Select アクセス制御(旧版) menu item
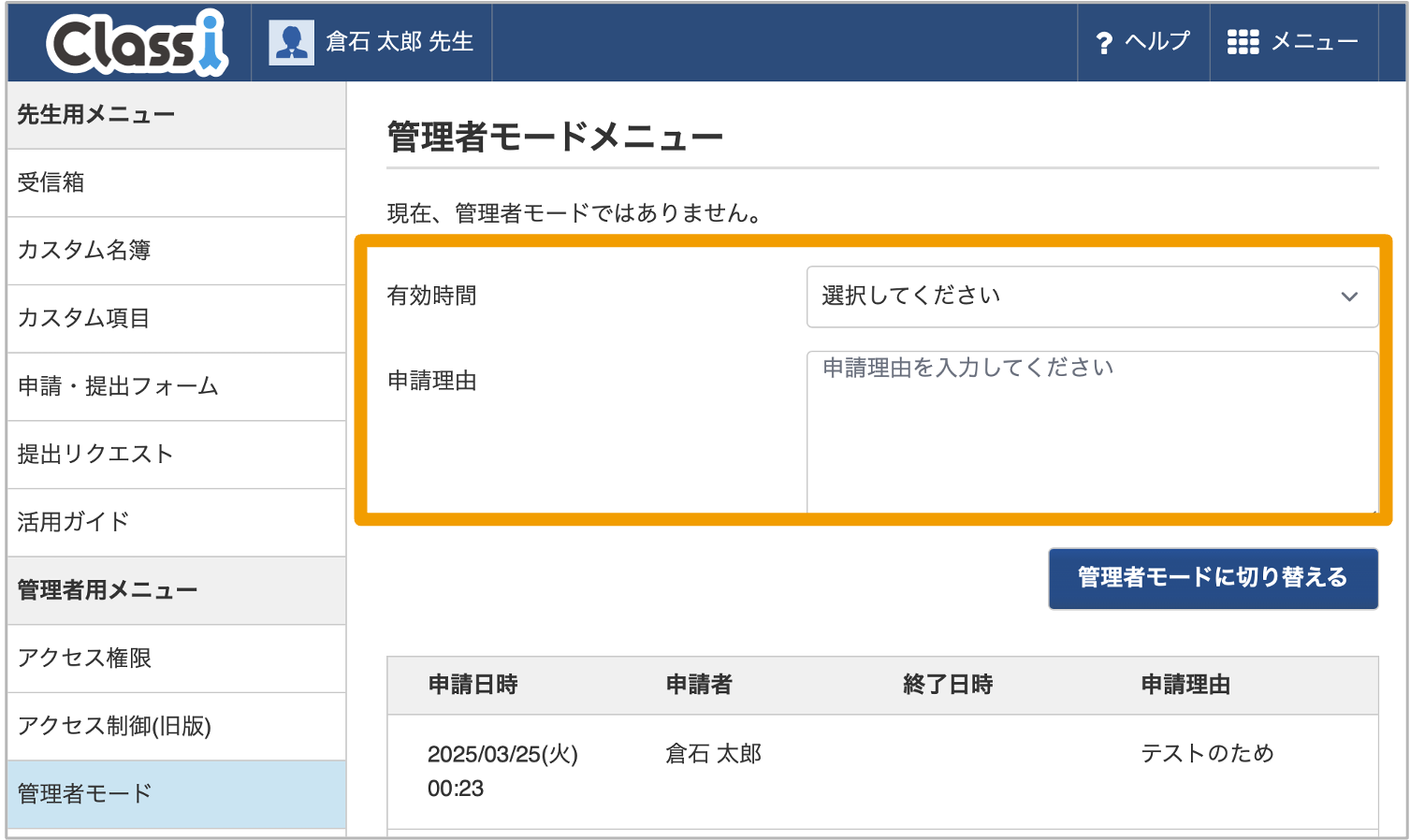The height and width of the screenshot is (840, 1410). pos(177,726)
